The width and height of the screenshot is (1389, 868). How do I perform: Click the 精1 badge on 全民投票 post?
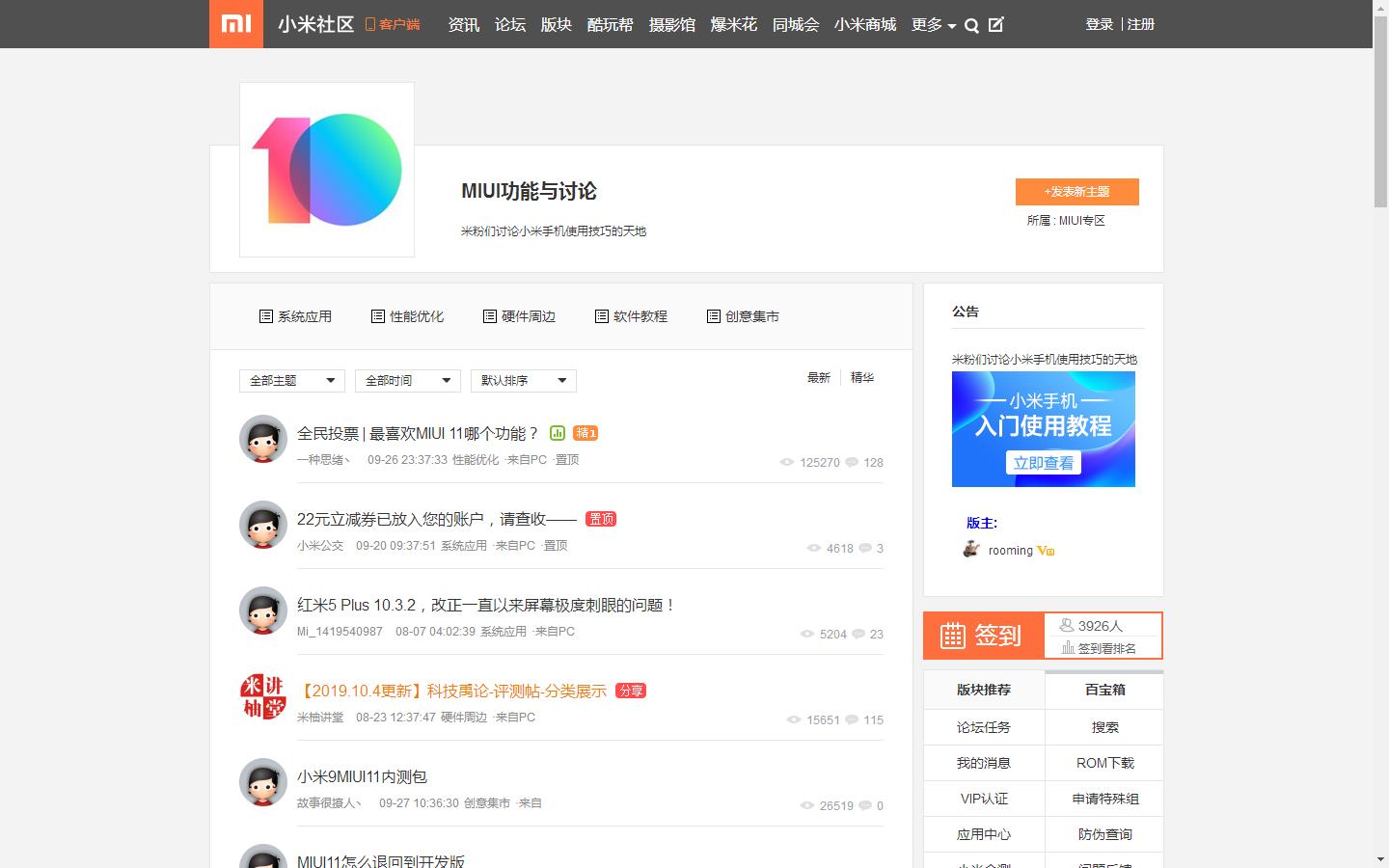pyautogui.click(x=586, y=433)
